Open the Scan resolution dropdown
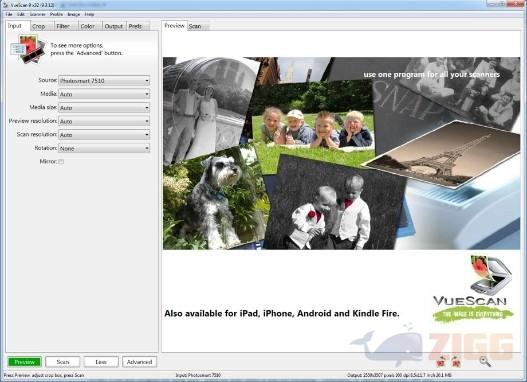This screenshot has height=382, width=527. [104, 135]
